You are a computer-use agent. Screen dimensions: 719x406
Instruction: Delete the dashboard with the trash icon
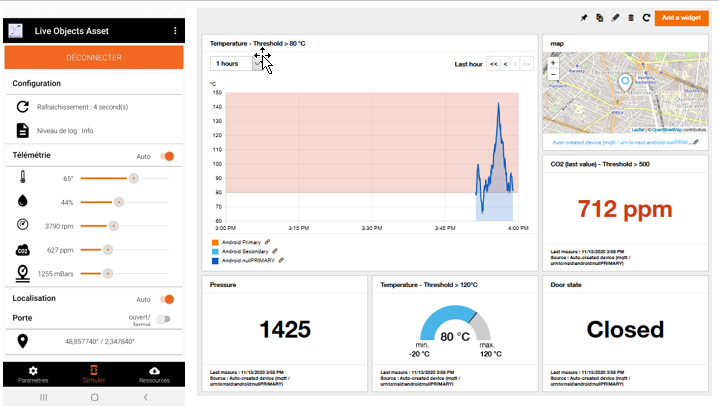[631, 18]
